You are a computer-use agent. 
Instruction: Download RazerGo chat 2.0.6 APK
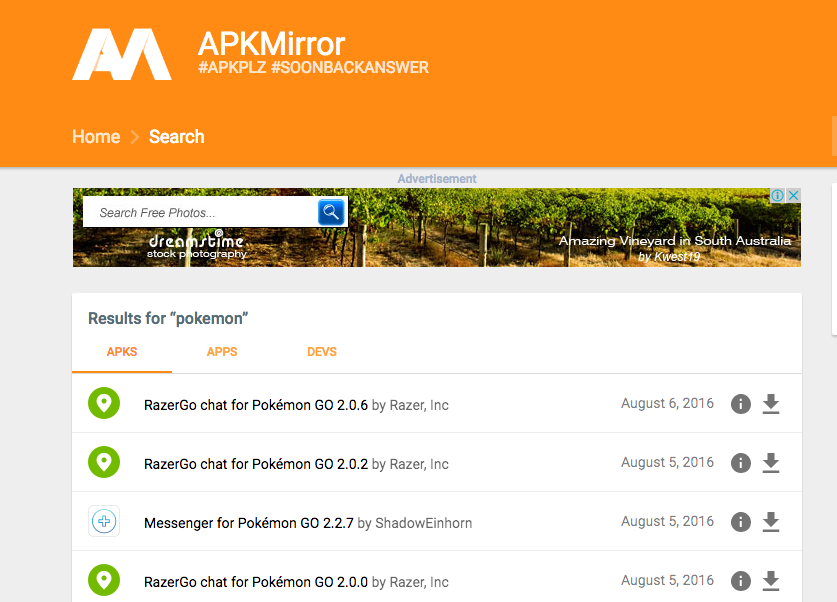coord(770,404)
